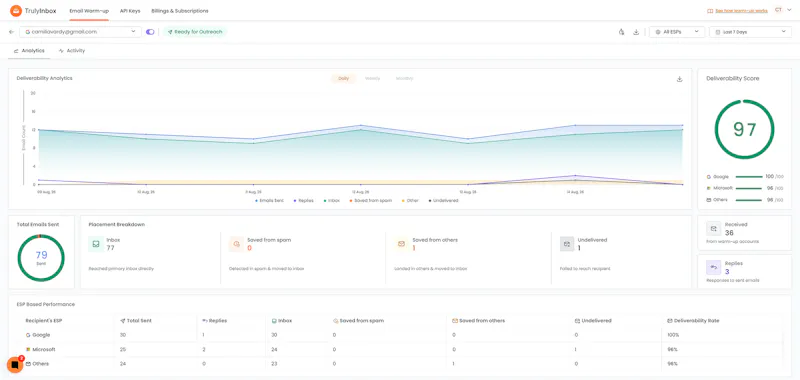This screenshot has height=380, width=800.
Task: Expand the user profile menu chevron
Action: pos(789,10)
